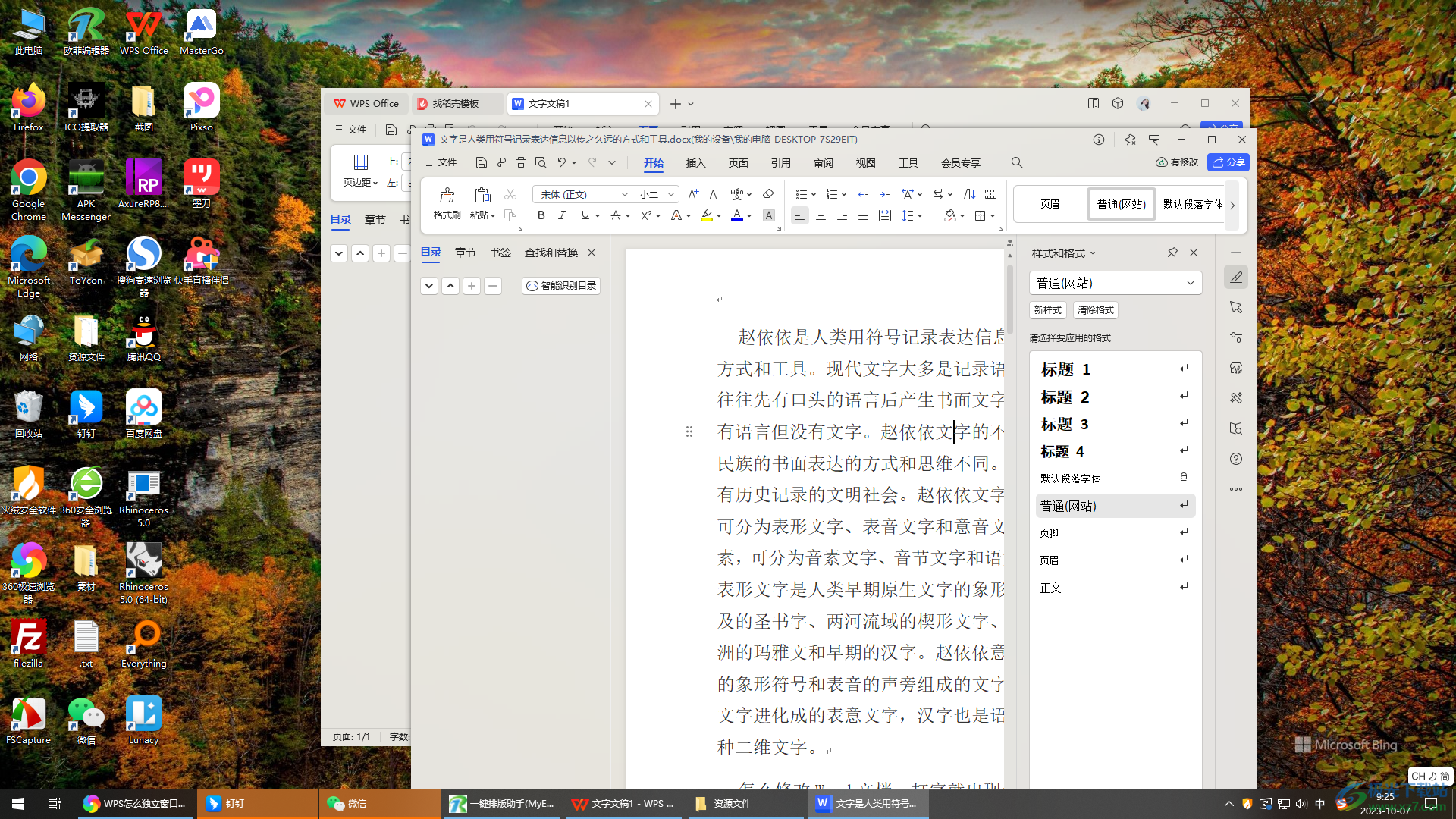Click the pin icon in styles panel

1172,253
